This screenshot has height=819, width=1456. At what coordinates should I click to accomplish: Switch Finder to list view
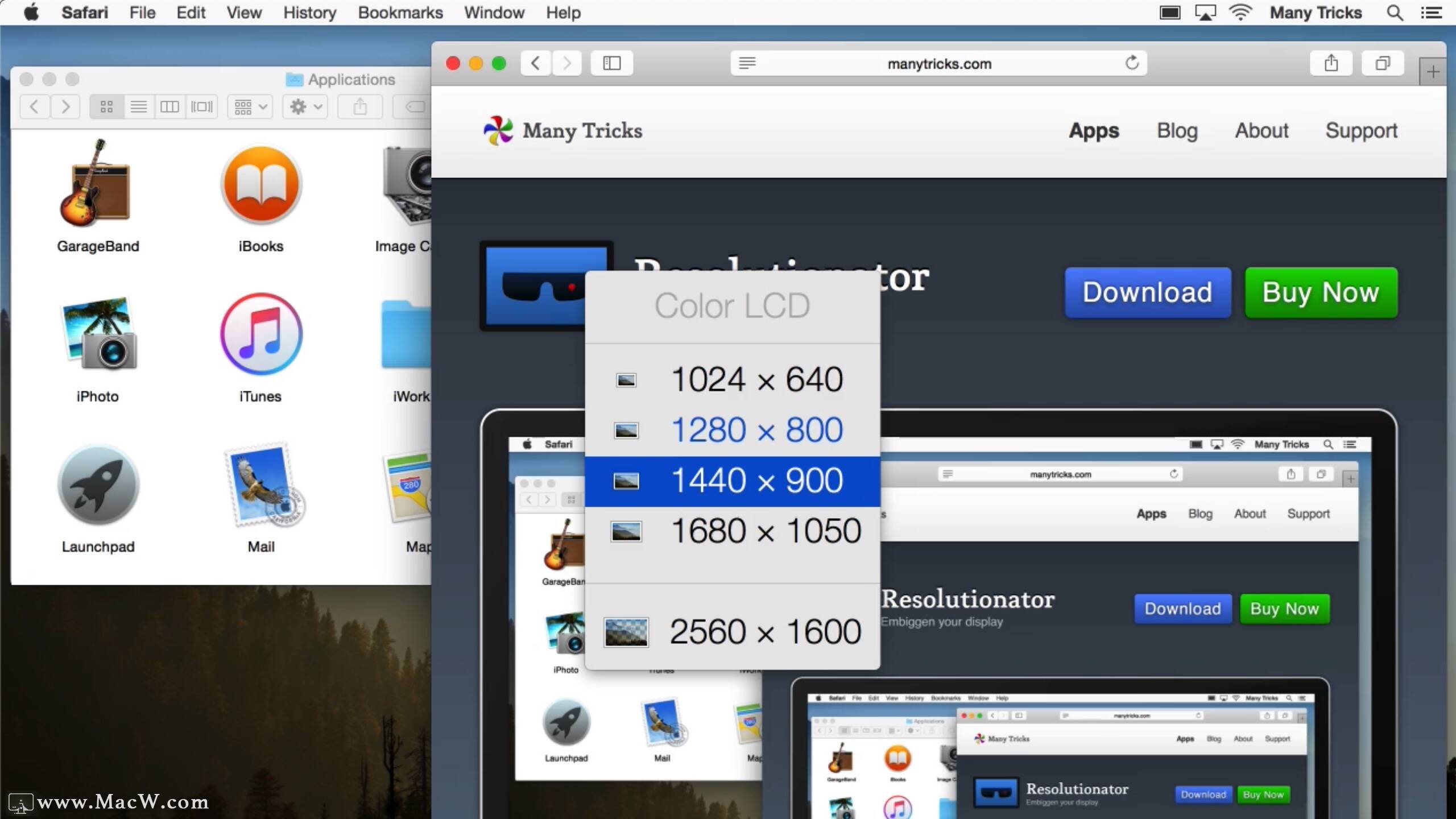[138, 106]
